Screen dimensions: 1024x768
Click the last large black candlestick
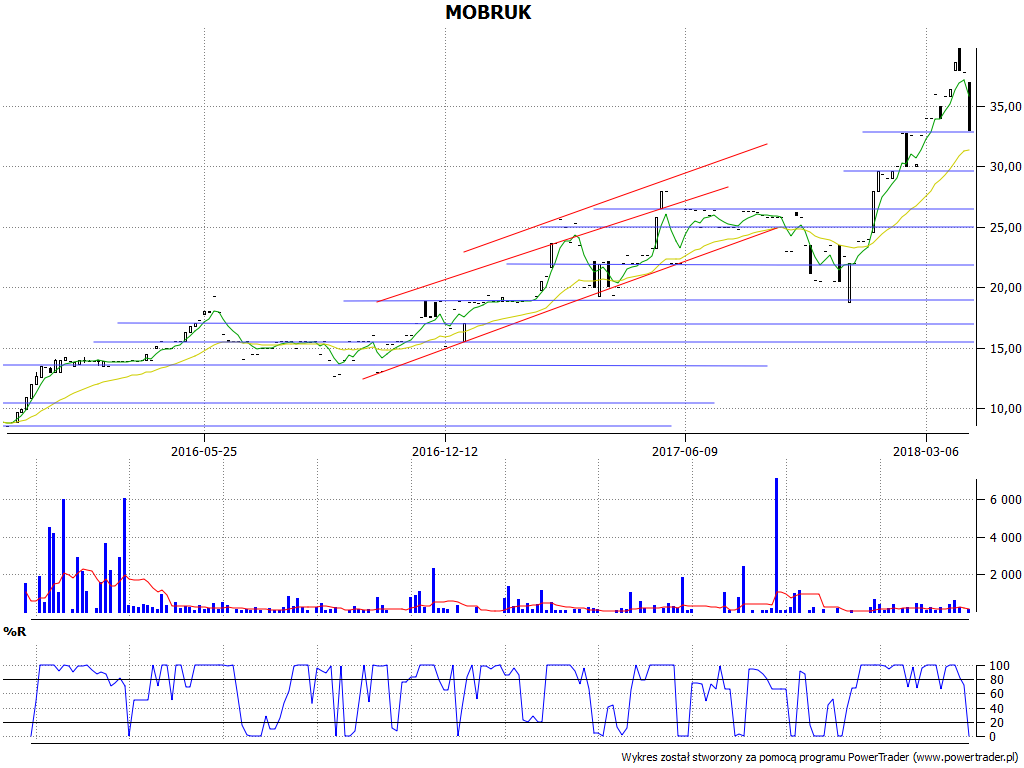(970, 106)
